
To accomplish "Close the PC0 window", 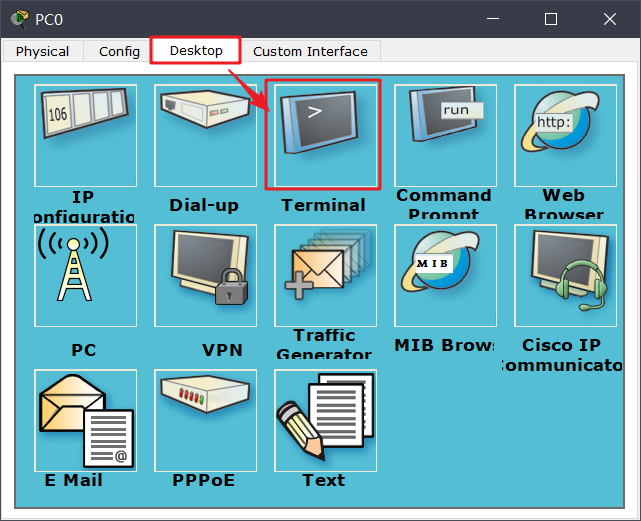I will coord(610,19).
